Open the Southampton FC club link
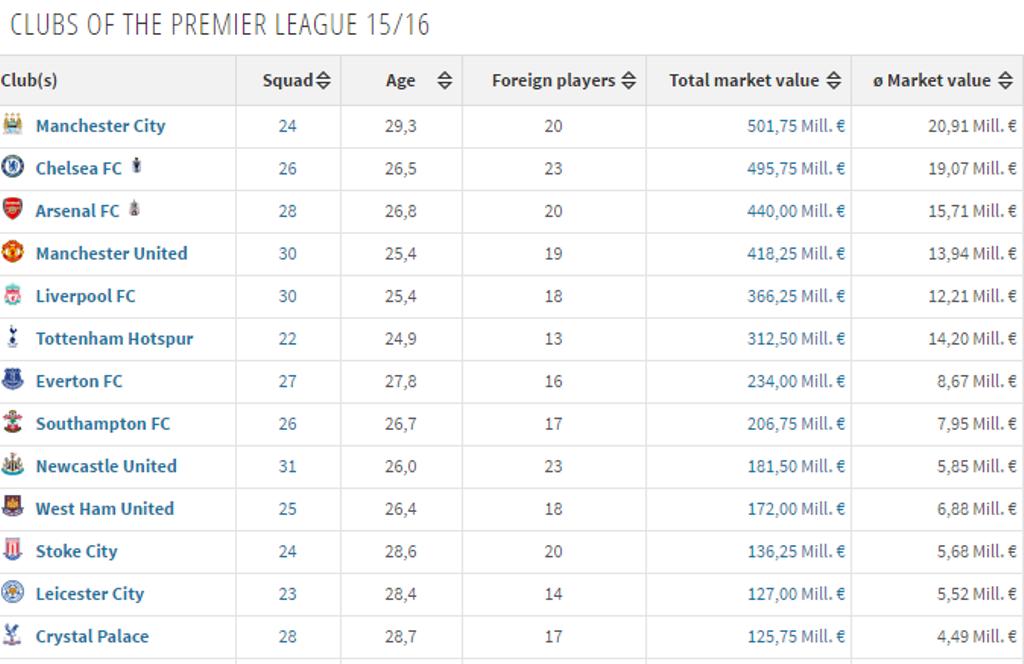 pos(103,424)
